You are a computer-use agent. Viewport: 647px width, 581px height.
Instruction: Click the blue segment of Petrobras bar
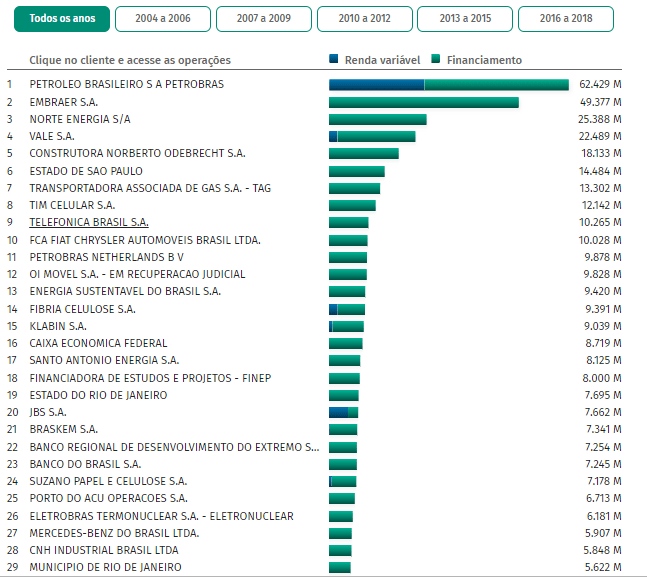click(x=376, y=85)
